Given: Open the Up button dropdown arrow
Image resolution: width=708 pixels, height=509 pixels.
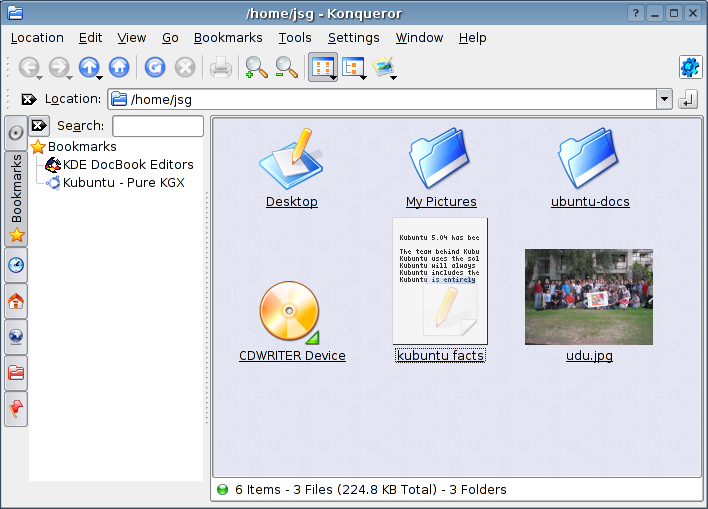Looking at the screenshot, I should point(100,78).
